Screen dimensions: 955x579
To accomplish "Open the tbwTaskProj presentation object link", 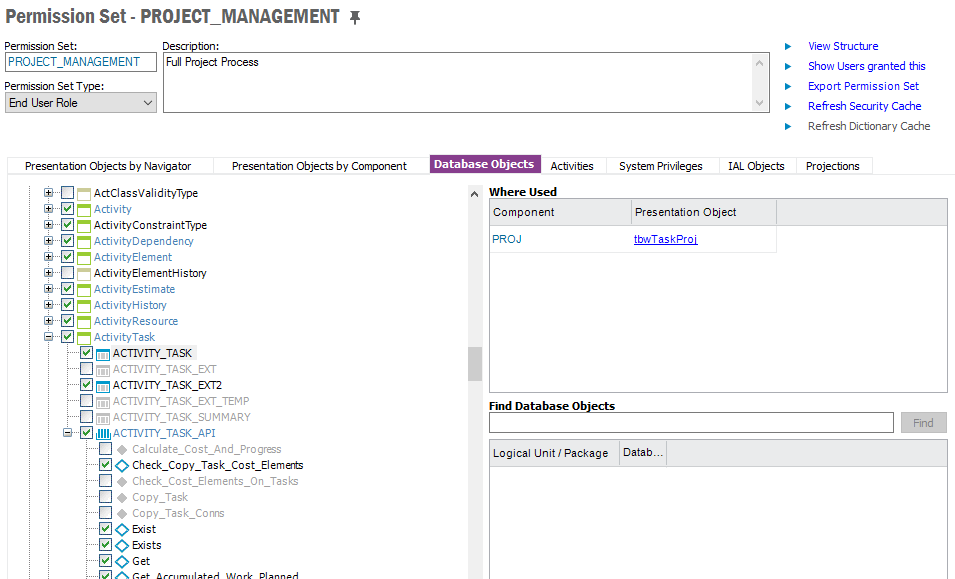I will (x=665, y=239).
